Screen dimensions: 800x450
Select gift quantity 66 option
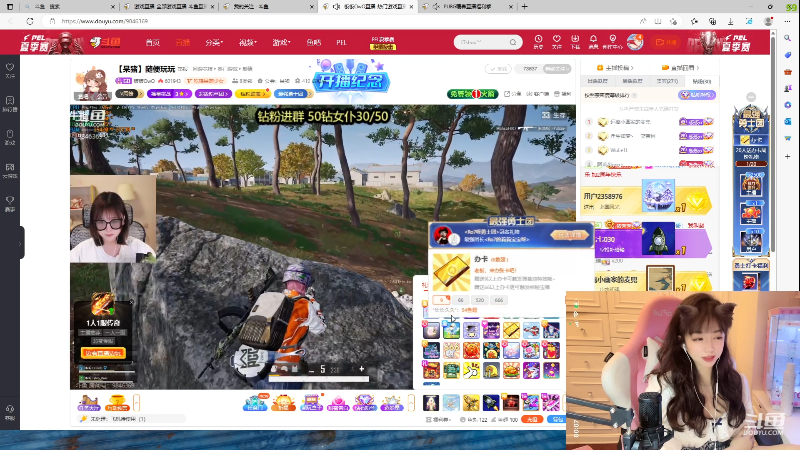tap(461, 300)
